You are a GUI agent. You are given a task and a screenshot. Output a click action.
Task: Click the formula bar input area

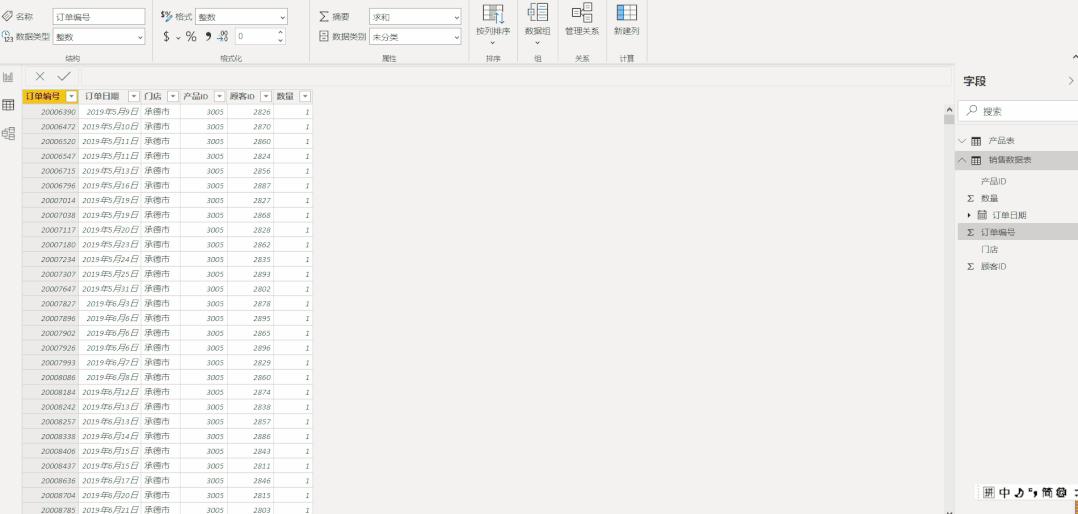516,76
